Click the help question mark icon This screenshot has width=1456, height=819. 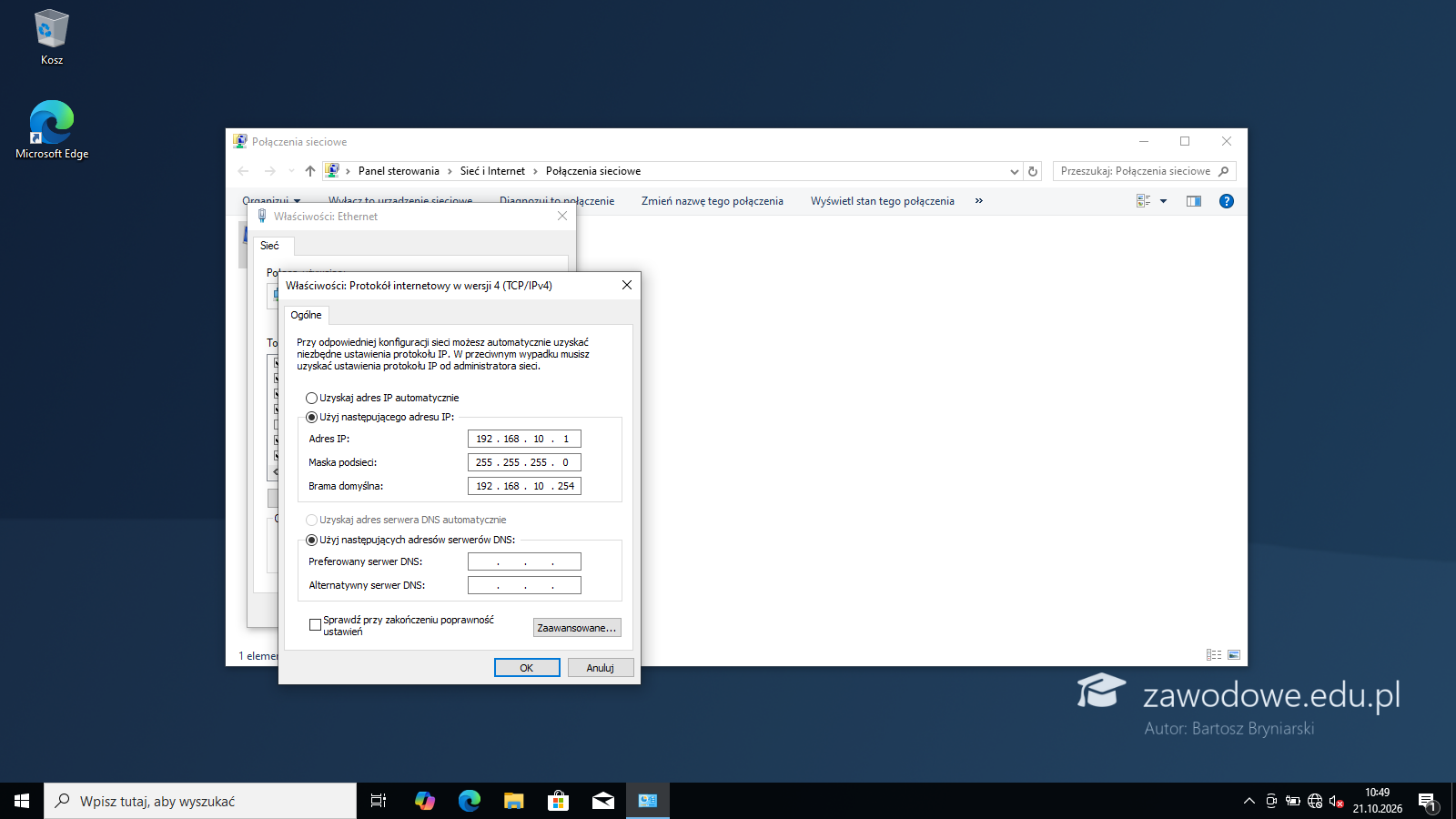click(x=1226, y=201)
